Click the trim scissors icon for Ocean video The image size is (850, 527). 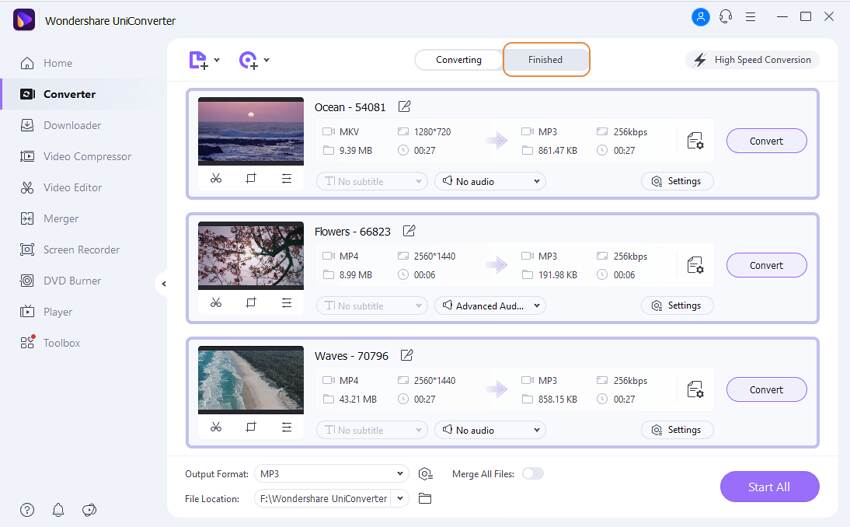[x=216, y=178]
